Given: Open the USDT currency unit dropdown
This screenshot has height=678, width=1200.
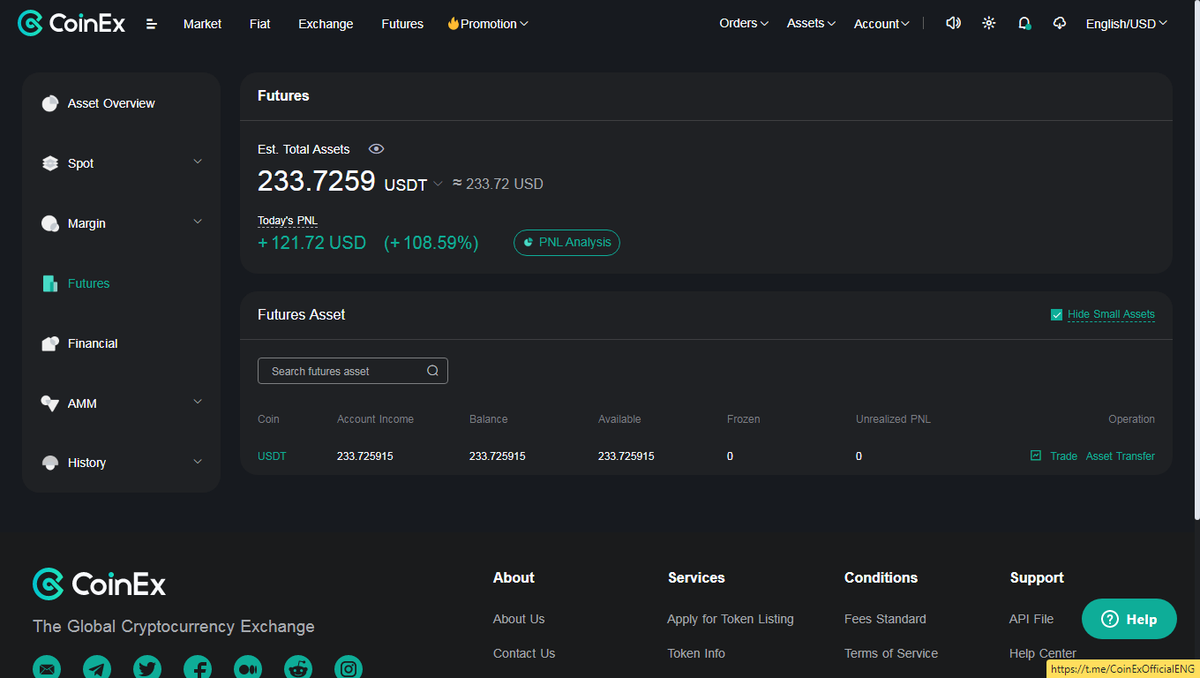Looking at the screenshot, I should [413, 185].
